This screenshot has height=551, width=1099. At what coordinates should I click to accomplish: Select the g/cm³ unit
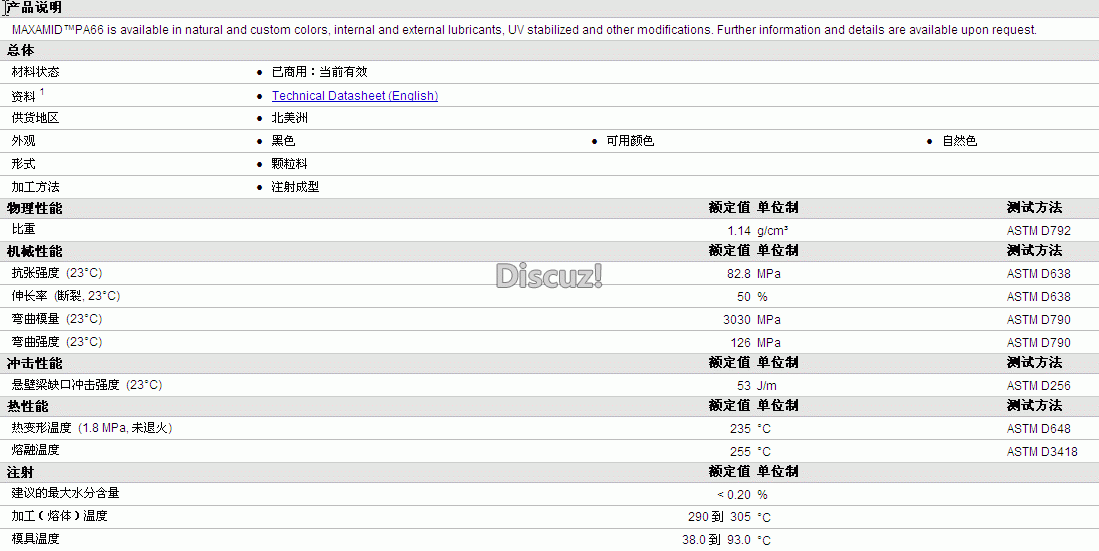click(x=772, y=231)
